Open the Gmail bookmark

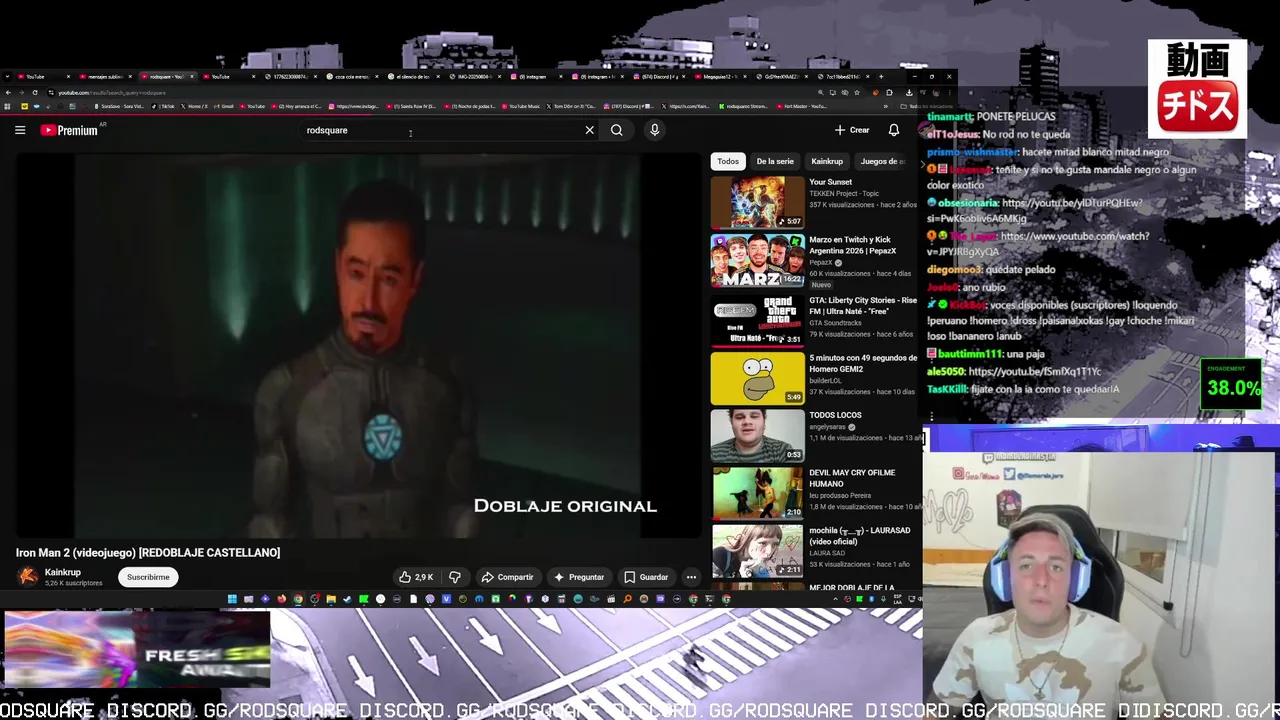(224, 106)
